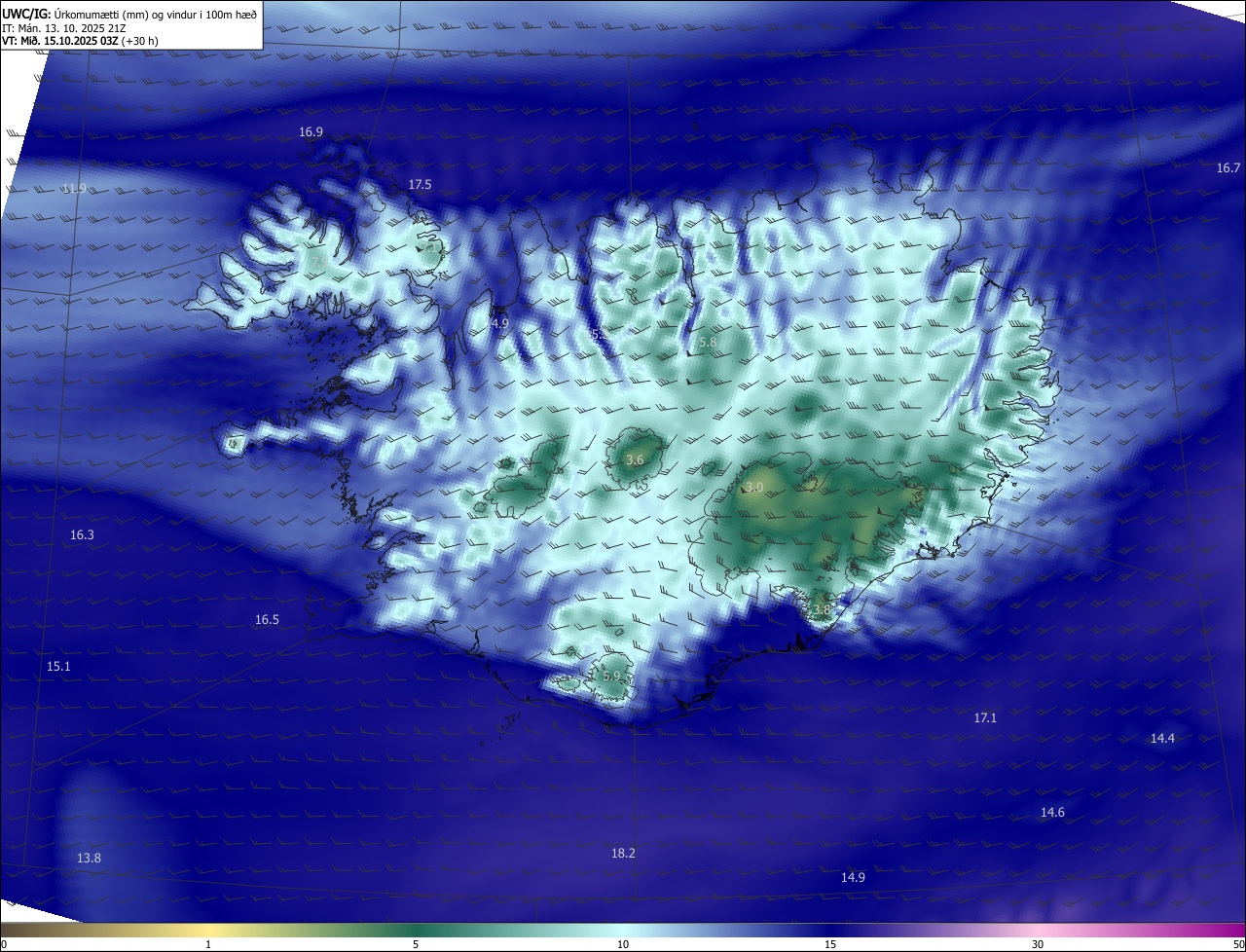Click the color scale tick label '50'
Viewport: 1246px width, 952px height.
click(1238, 944)
